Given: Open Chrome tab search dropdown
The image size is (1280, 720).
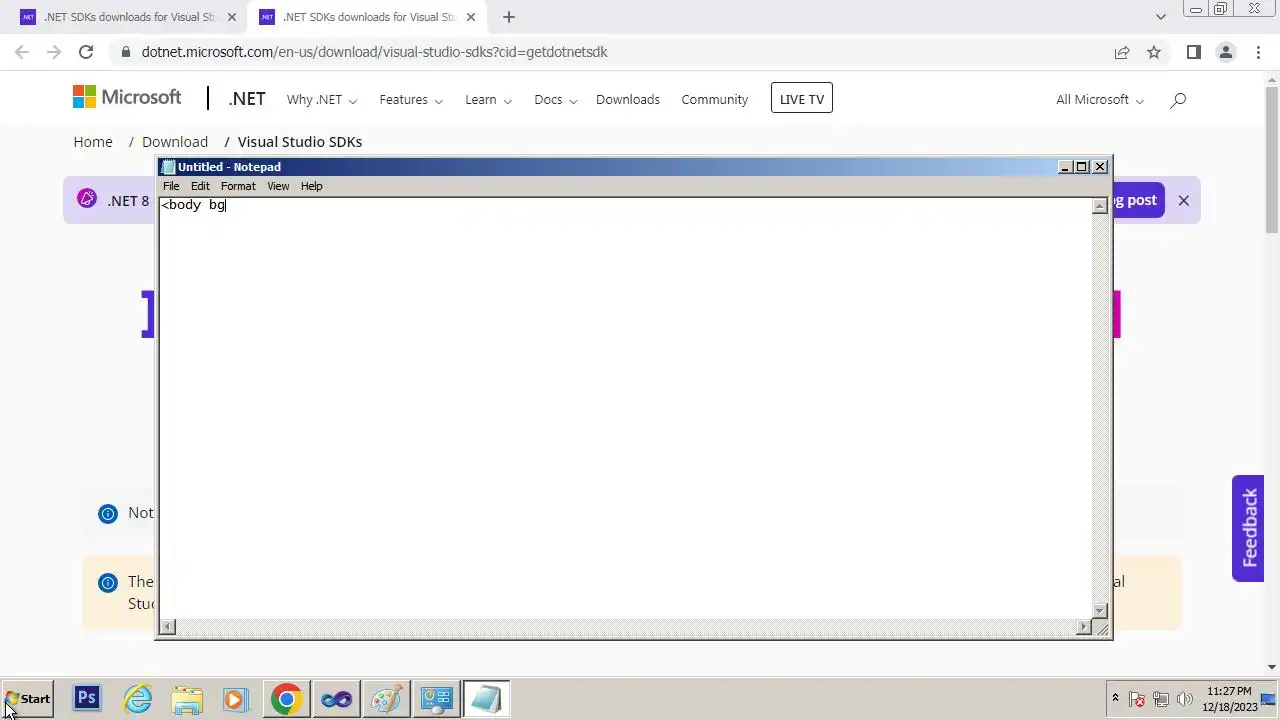Looking at the screenshot, I should point(1161,17).
